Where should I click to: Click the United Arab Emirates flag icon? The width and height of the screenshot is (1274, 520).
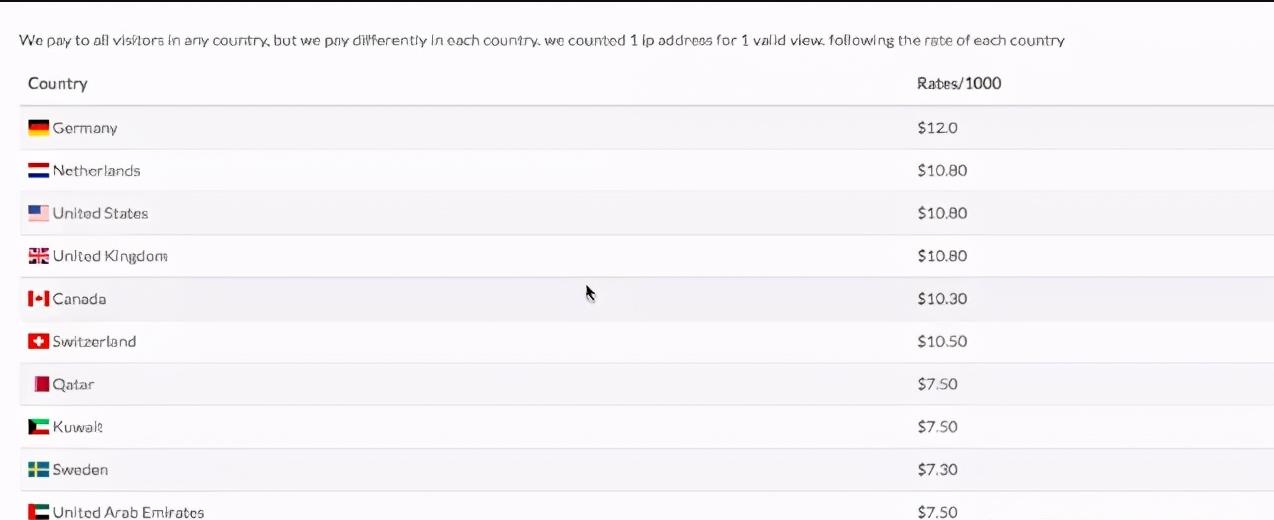39,512
